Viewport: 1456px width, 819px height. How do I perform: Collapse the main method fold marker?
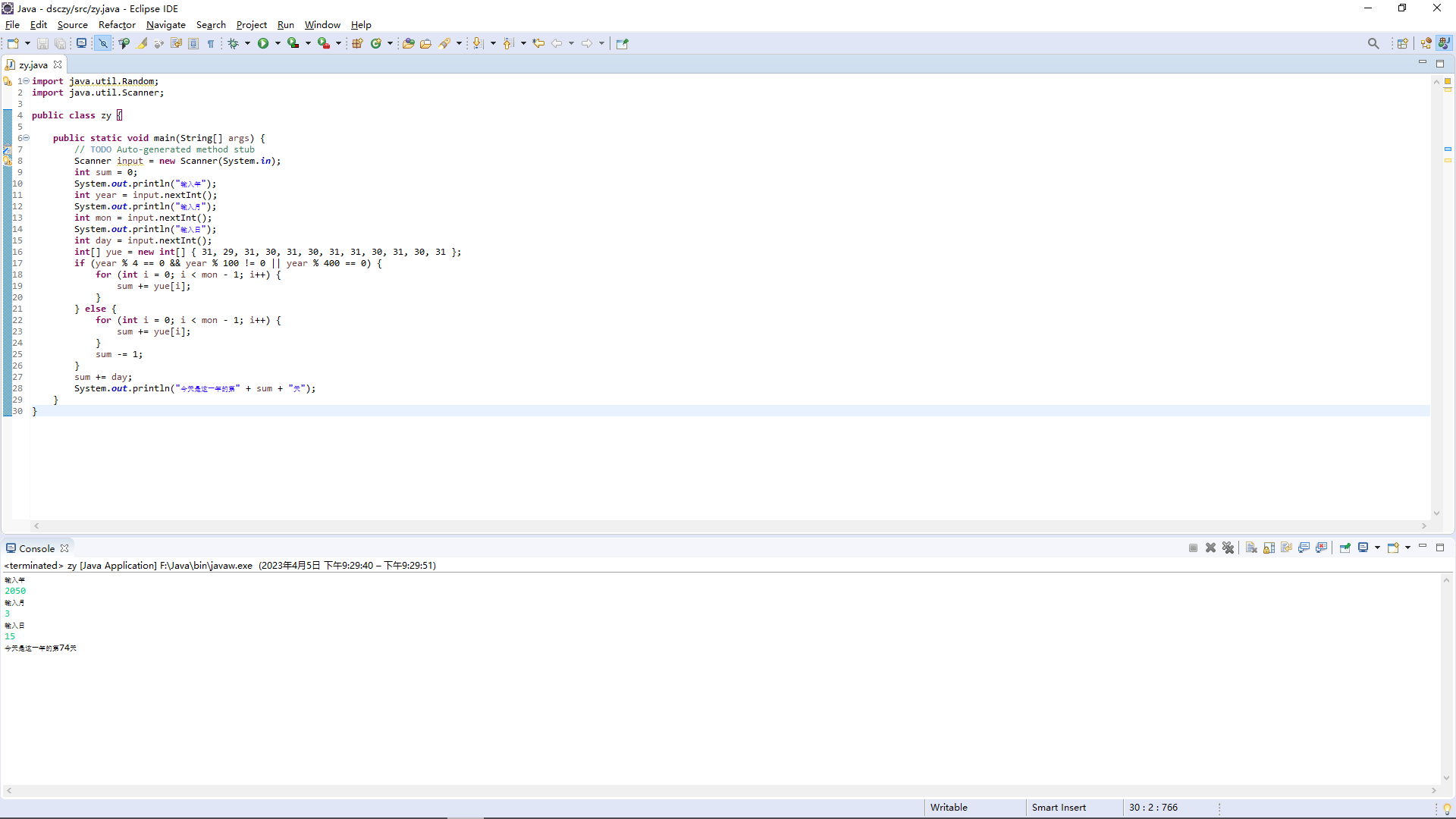[x=26, y=138]
